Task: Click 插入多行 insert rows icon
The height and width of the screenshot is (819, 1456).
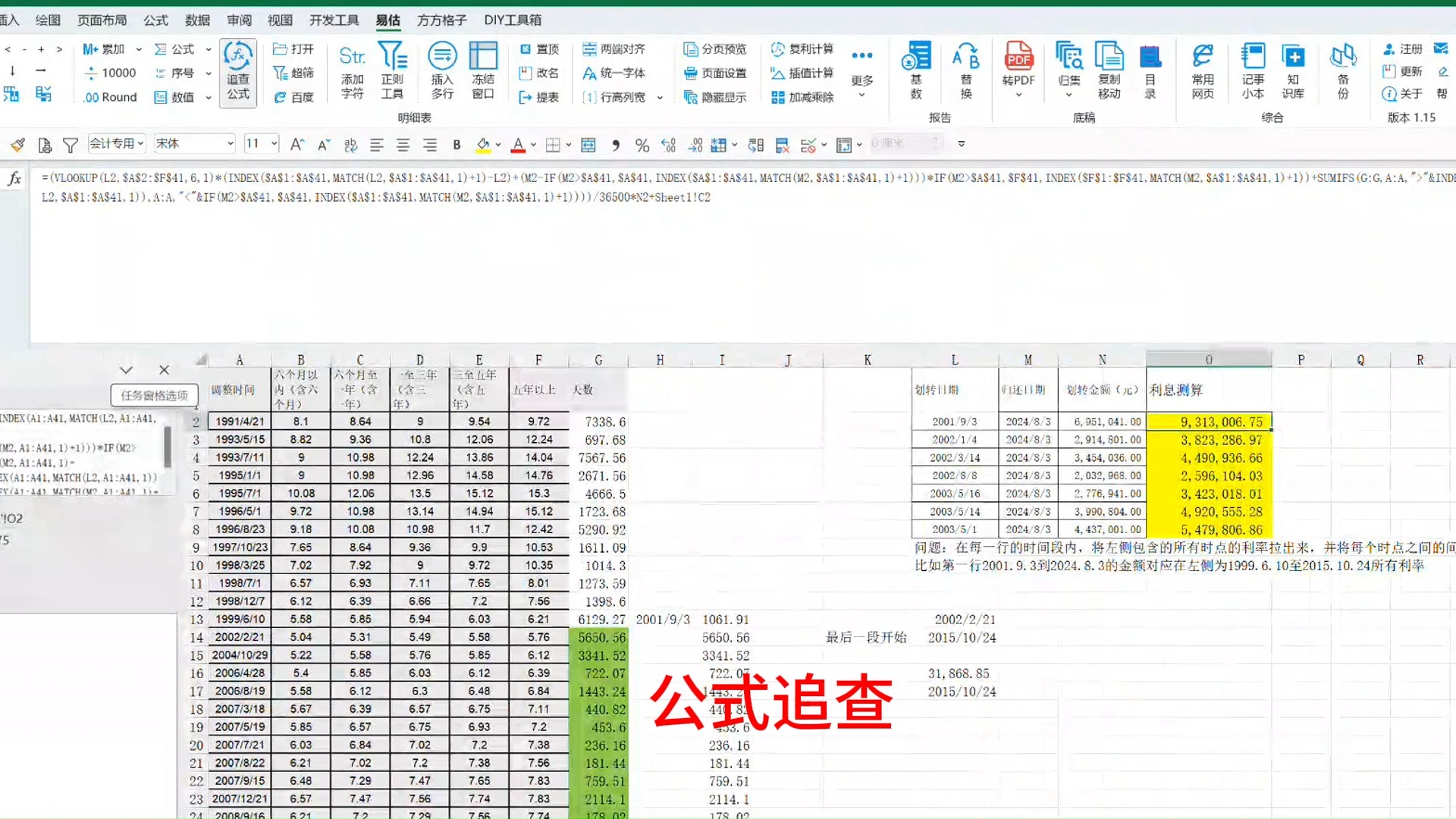Action: [442, 71]
